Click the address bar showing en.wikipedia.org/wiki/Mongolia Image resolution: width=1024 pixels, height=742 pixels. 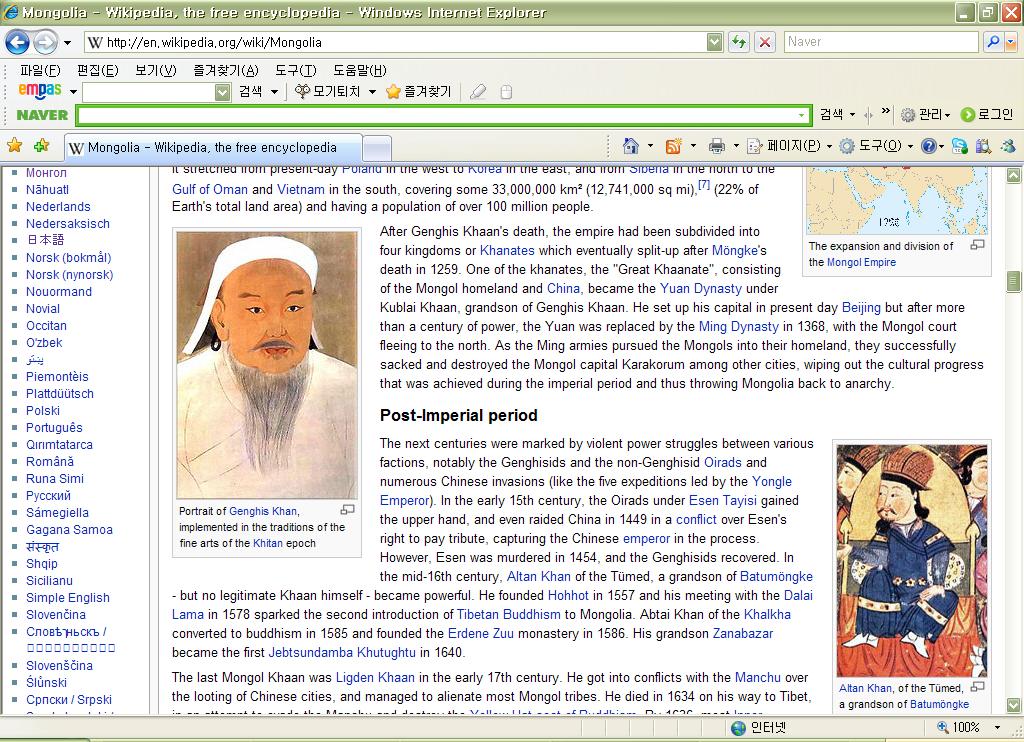pyautogui.click(x=396, y=42)
